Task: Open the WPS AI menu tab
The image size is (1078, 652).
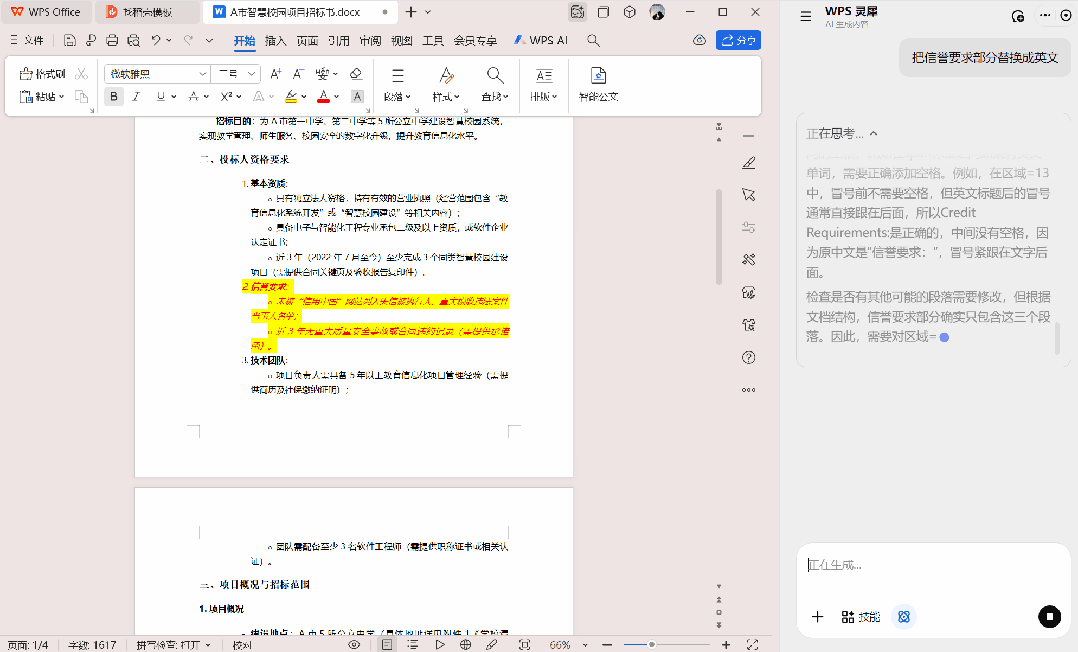Action: 541,41
